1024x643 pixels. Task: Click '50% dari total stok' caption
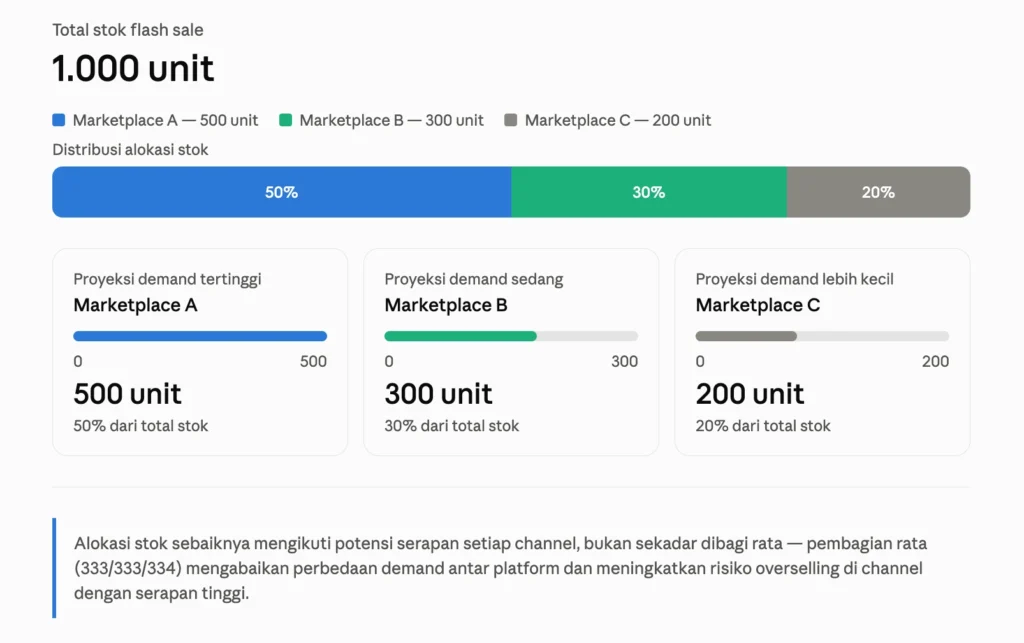click(x=140, y=426)
